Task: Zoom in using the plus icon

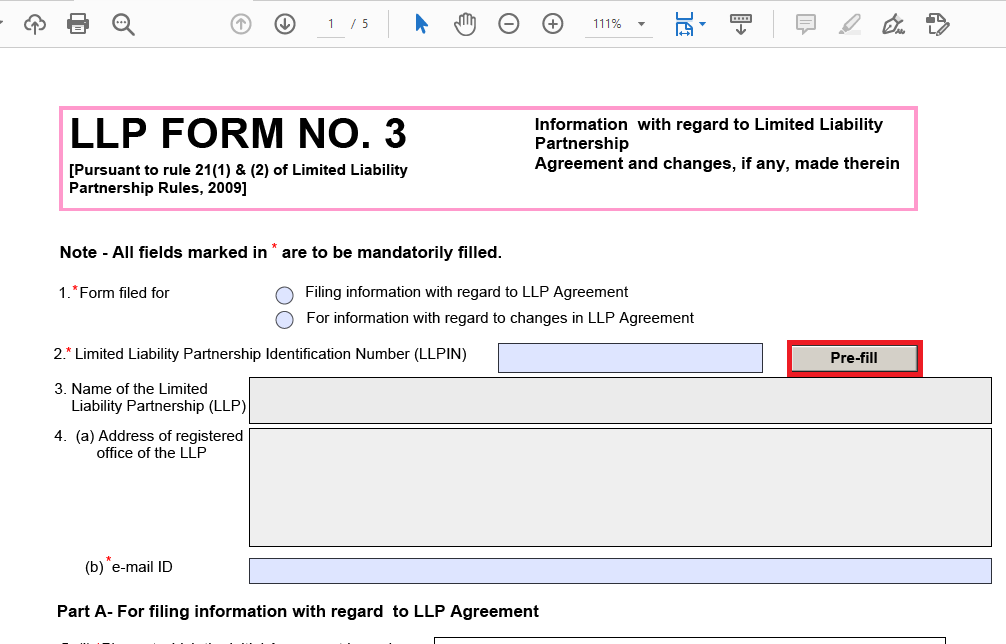Action: [552, 23]
